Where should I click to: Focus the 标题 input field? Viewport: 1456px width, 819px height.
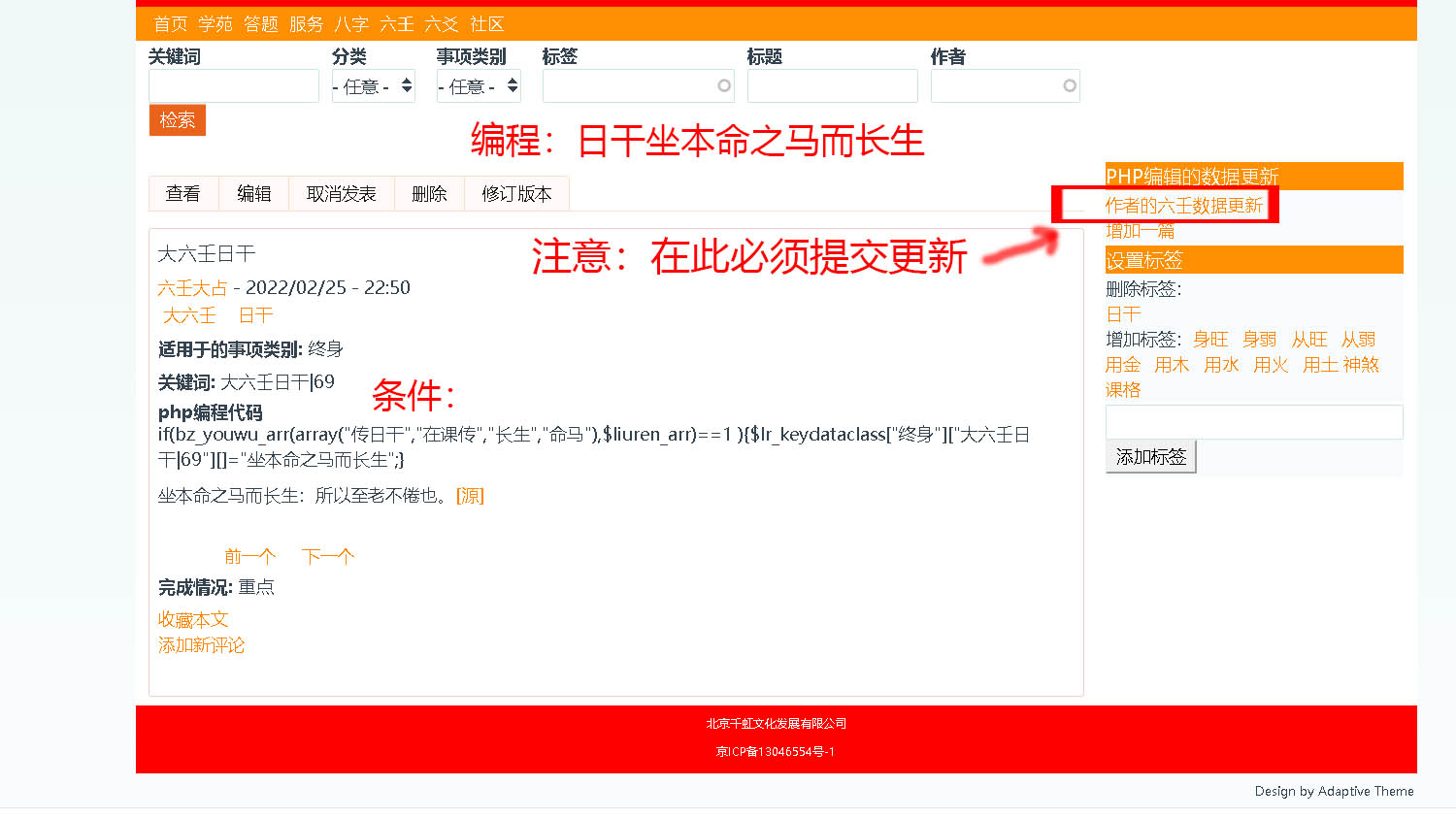(x=832, y=86)
